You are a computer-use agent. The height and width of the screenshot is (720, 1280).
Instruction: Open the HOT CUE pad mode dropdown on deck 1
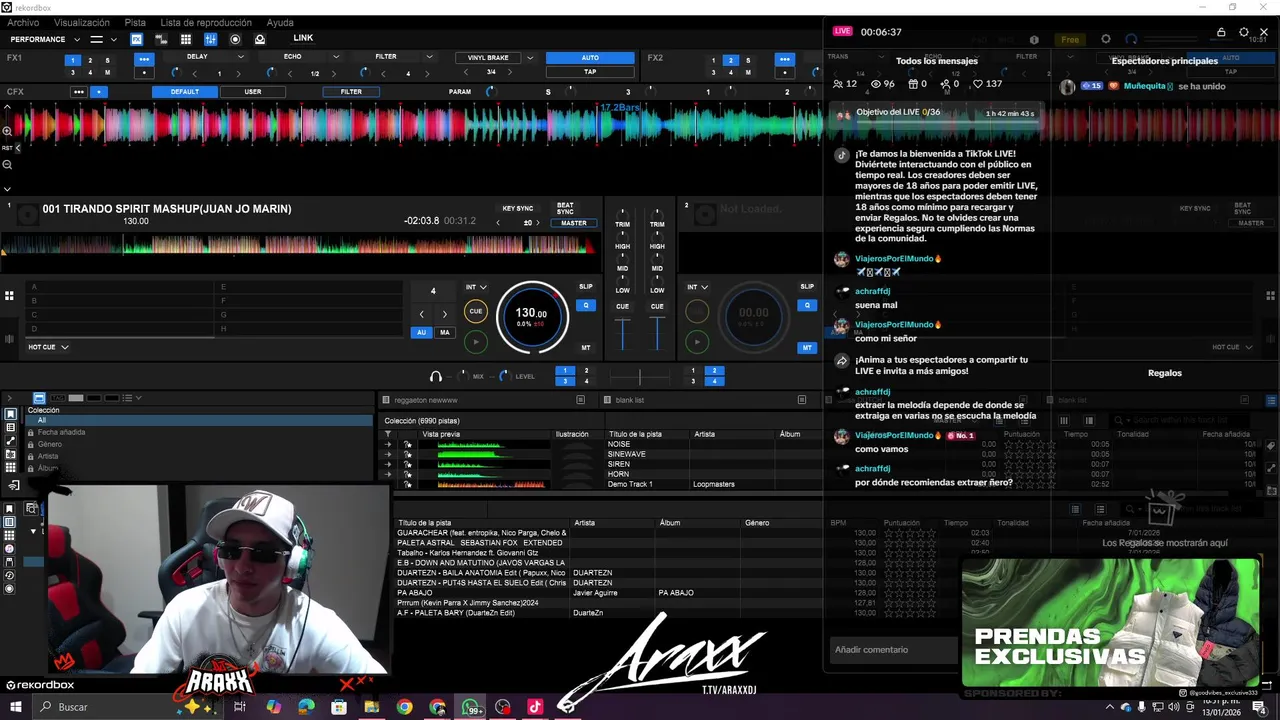[x=47, y=347]
